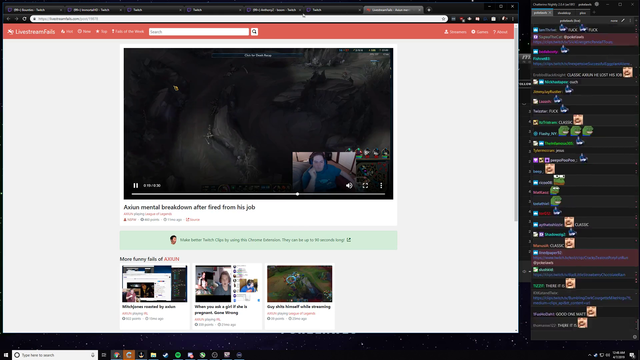The width and height of the screenshot is (640, 360).
Task: Select the third Chatterino channel tab
Action: click(582, 13)
